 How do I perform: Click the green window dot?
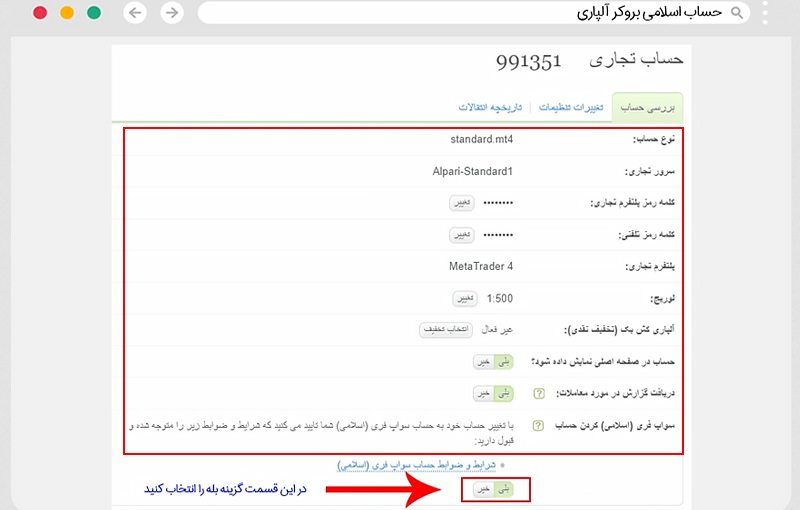click(x=94, y=13)
